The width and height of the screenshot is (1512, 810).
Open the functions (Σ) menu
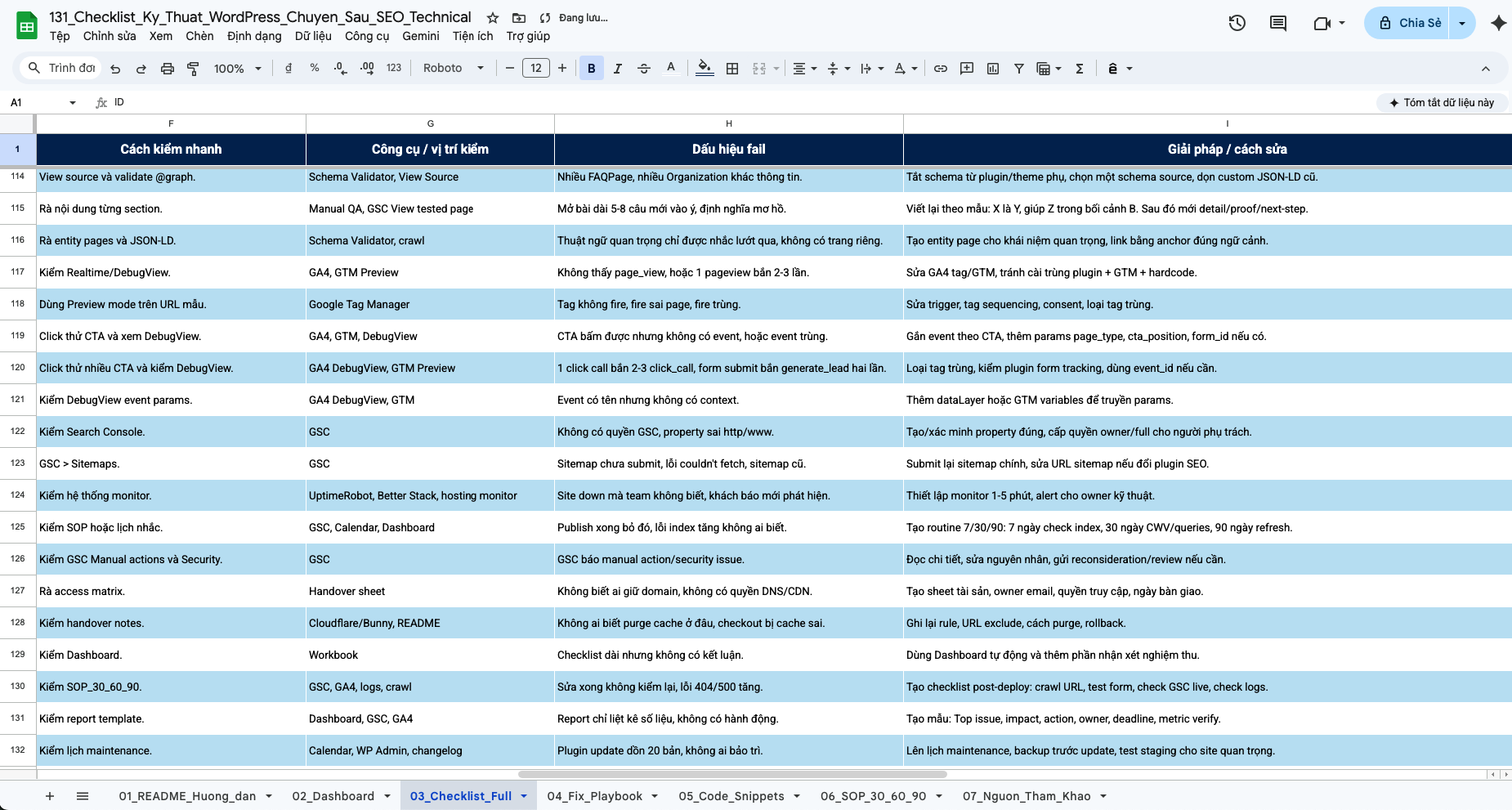tap(1080, 69)
